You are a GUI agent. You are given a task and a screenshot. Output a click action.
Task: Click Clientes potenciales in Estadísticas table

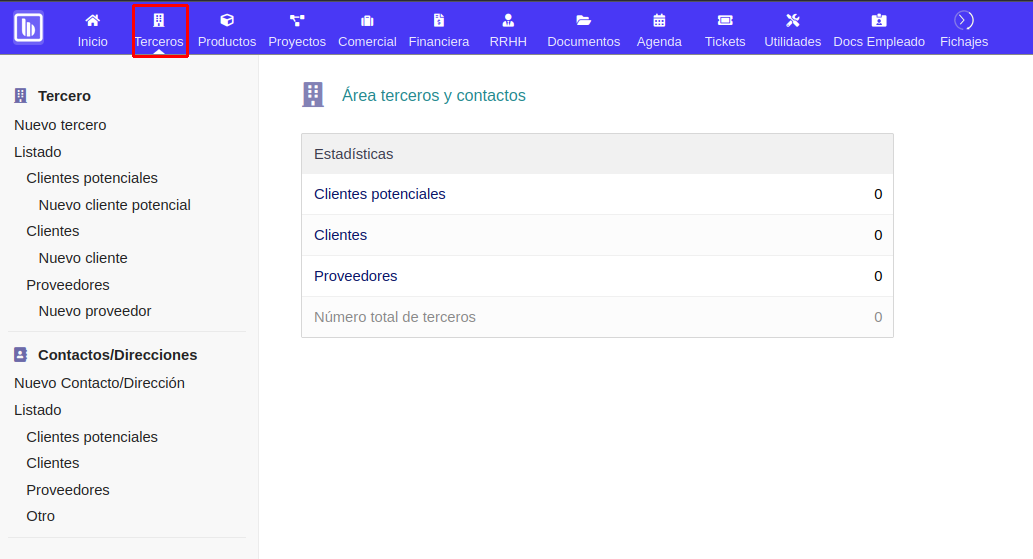click(x=379, y=194)
